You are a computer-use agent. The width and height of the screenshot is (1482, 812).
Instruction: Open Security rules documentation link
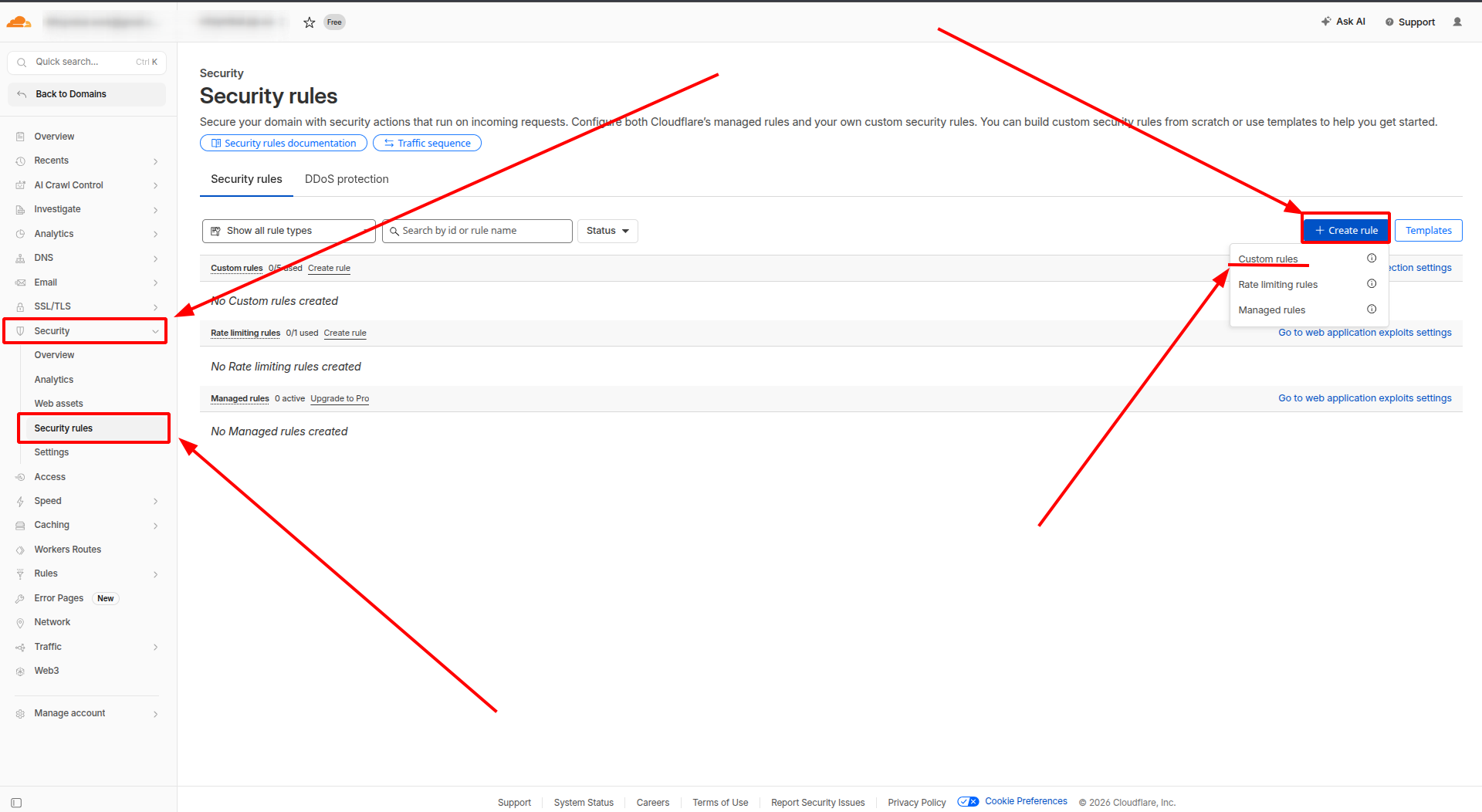283,143
